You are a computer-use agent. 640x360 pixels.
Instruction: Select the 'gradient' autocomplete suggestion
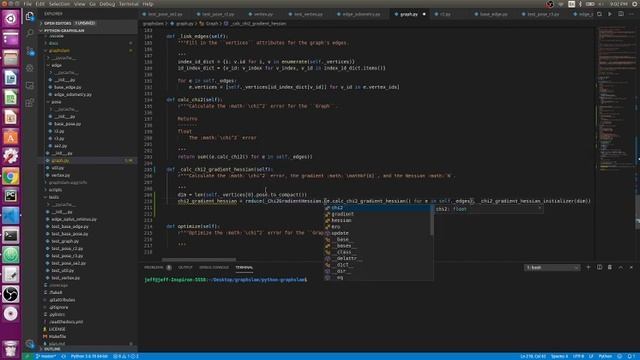378,214
